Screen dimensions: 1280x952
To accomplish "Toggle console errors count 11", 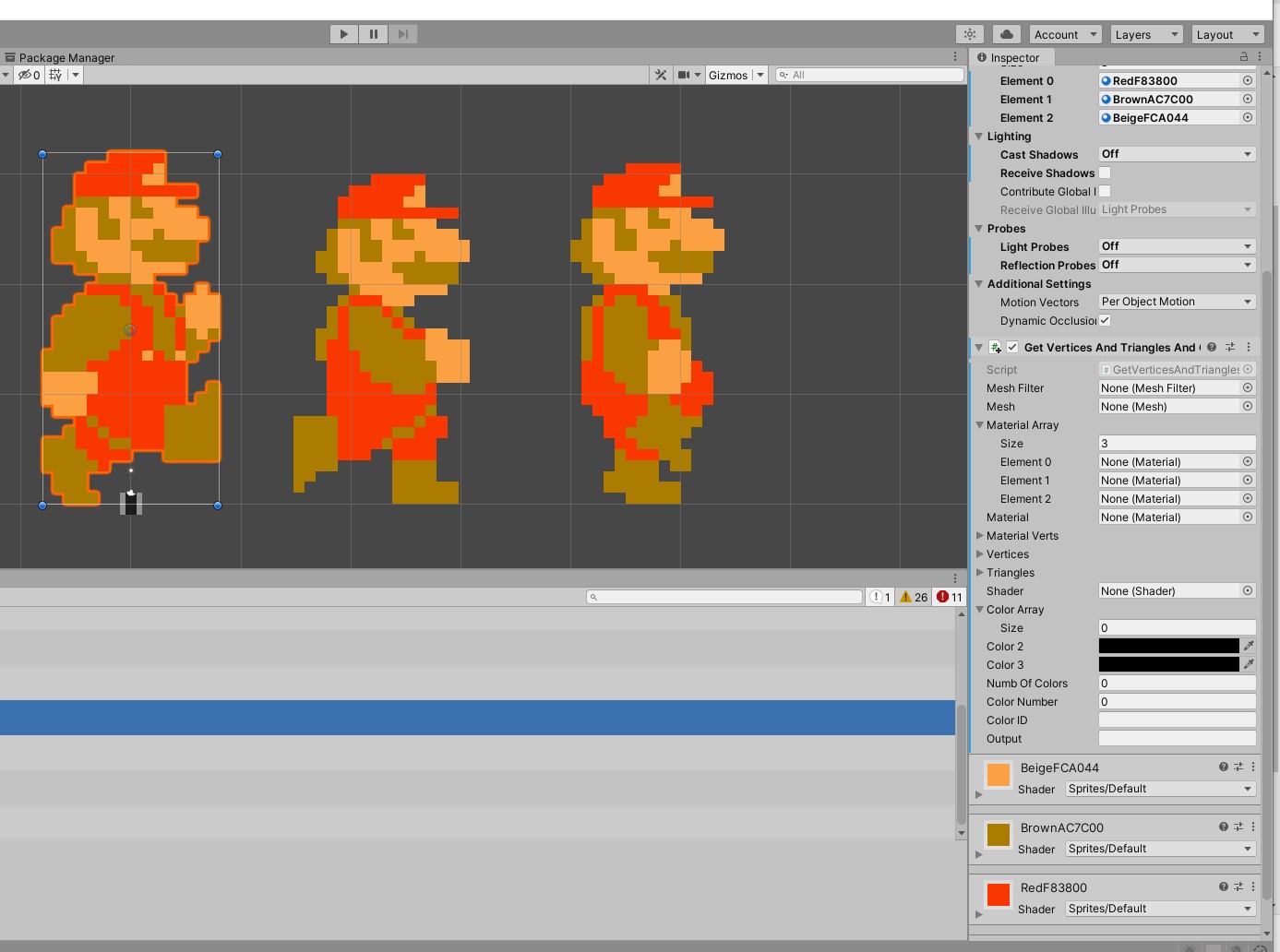I will 950,597.
